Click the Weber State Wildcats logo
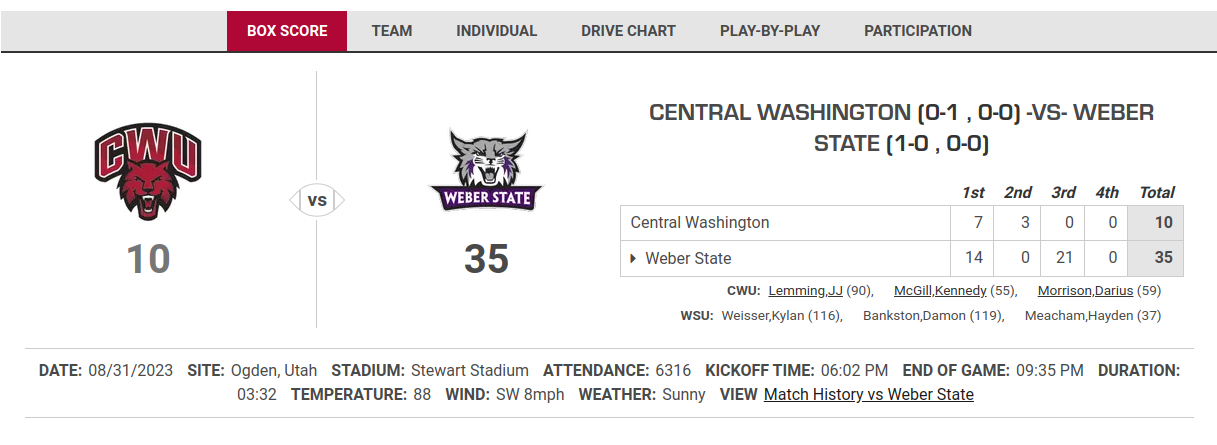The width and height of the screenshot is (1217, 445). (486, 171)
